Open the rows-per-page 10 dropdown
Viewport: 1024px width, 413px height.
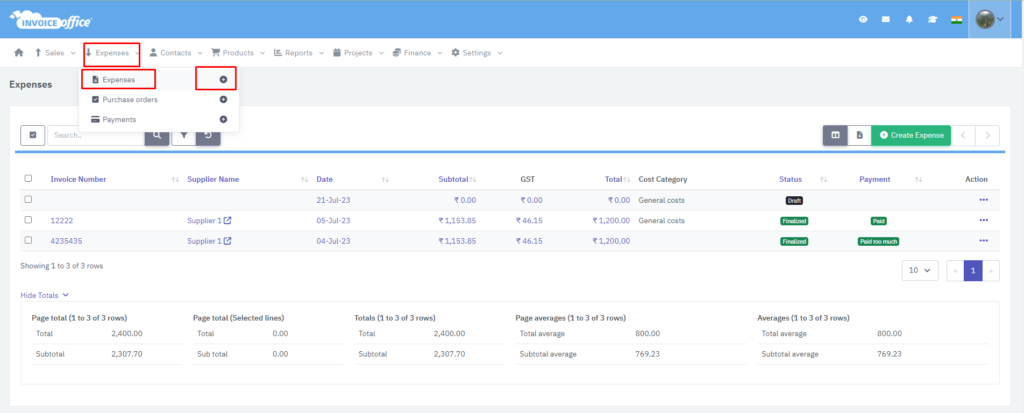[x=920, y=271]
